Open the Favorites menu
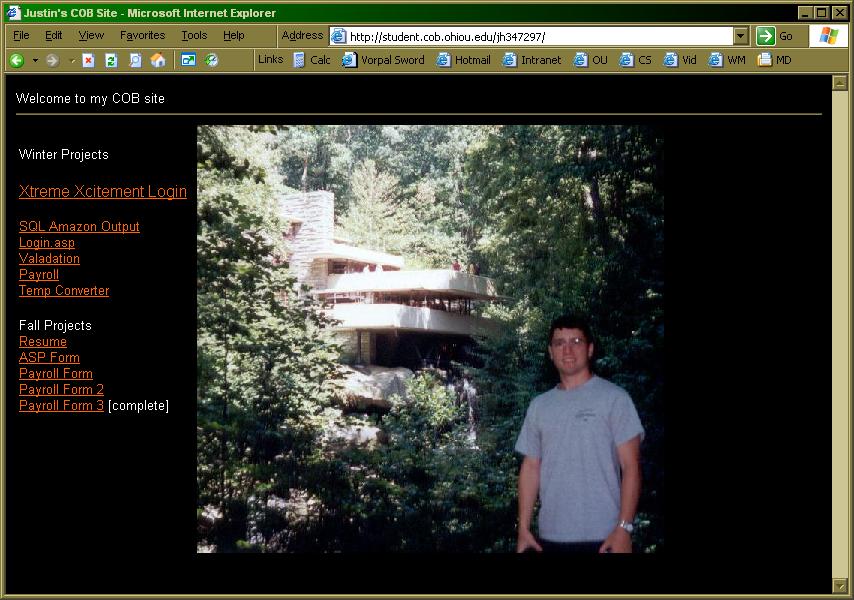Image resolution: width=854 pixels, height=600 pixels. click(x=143, y=35)
